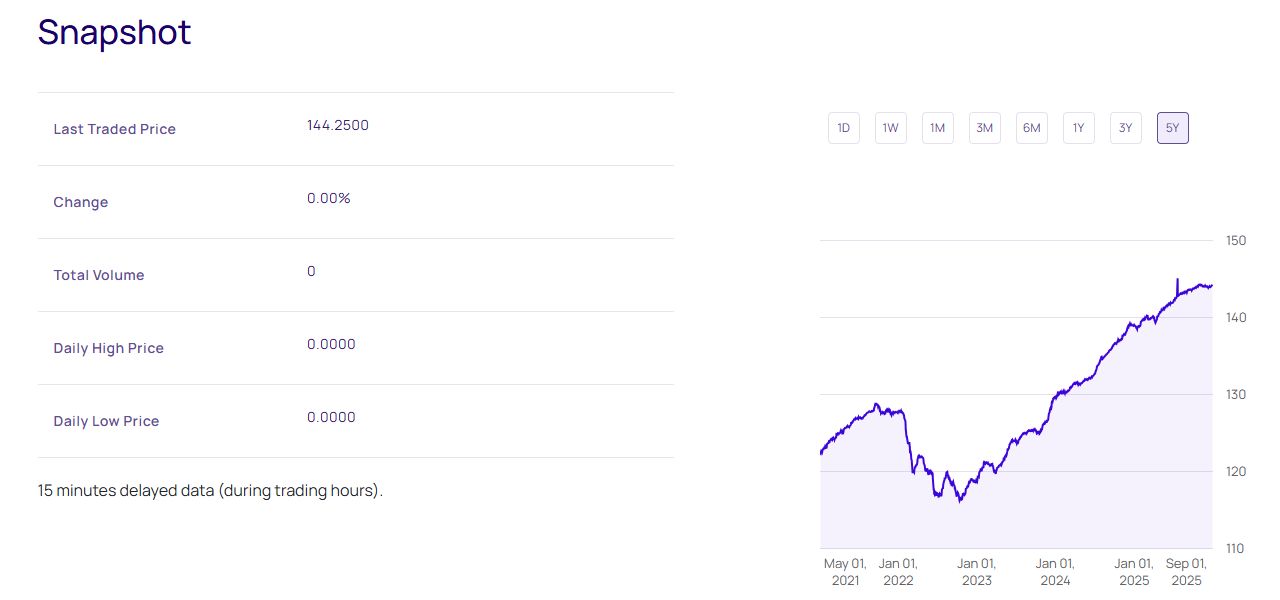Click the 15 minutes delayed data note
This screenshot has height=600, width=1280.
coord(210,491)
